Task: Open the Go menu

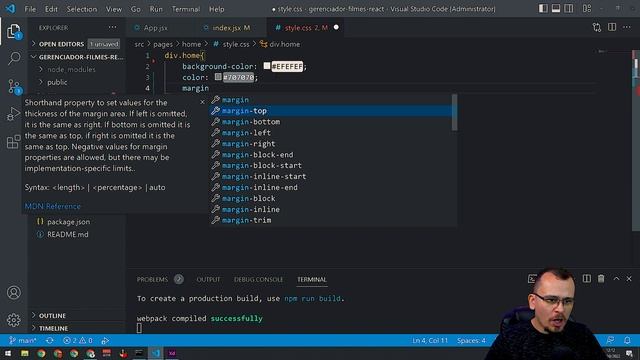Action: tap(136, 9)
